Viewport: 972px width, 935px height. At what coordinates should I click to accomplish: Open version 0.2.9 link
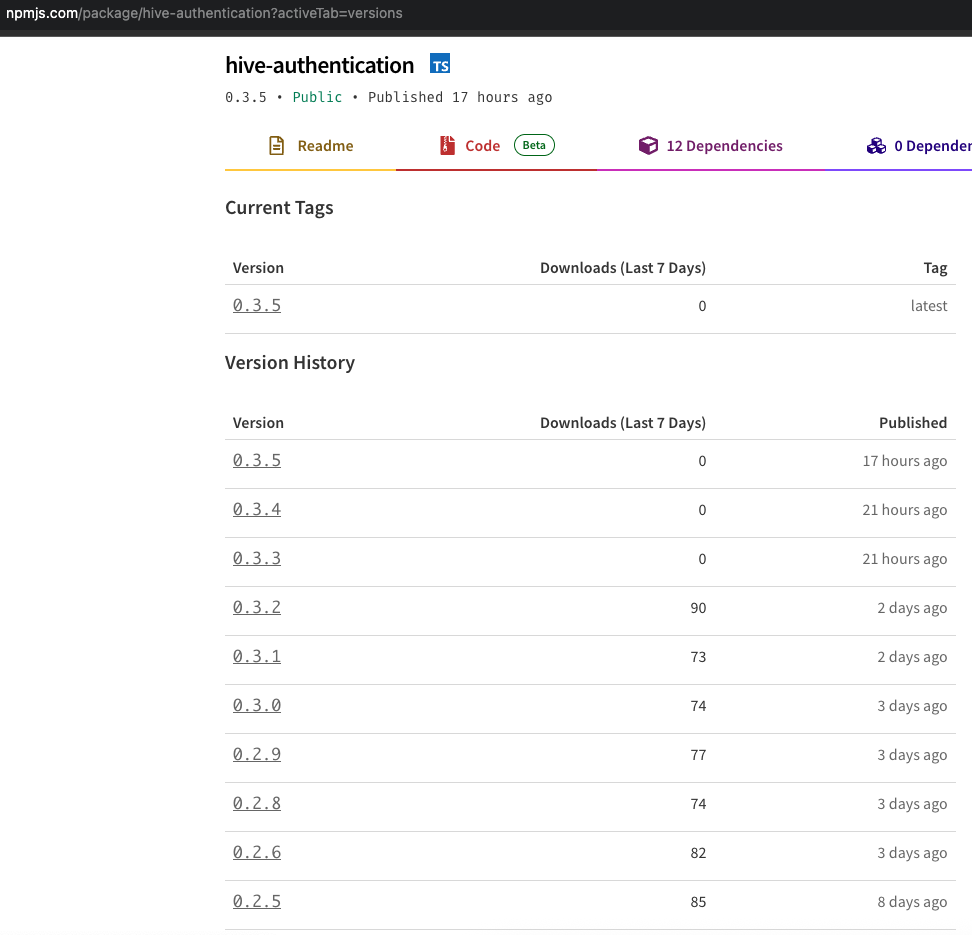[257, 755]
